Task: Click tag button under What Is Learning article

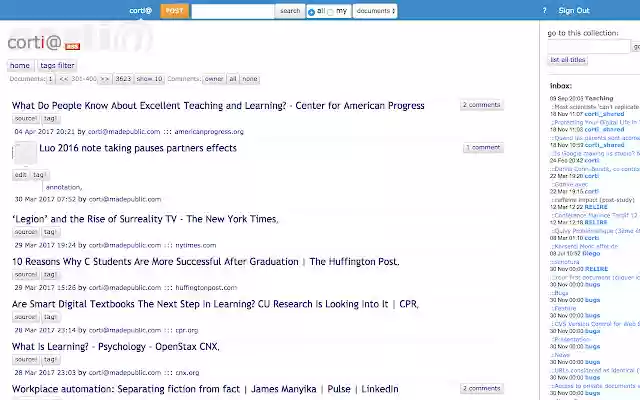Action: point(50,360)
